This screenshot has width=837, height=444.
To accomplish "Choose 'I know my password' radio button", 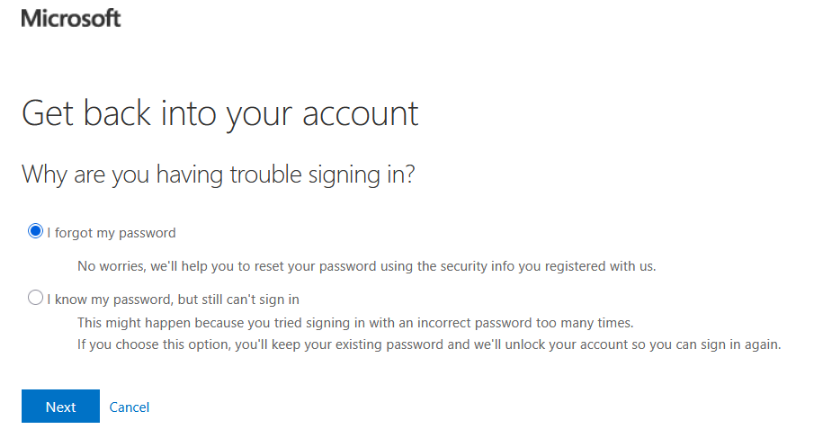I will pos(36,298).
